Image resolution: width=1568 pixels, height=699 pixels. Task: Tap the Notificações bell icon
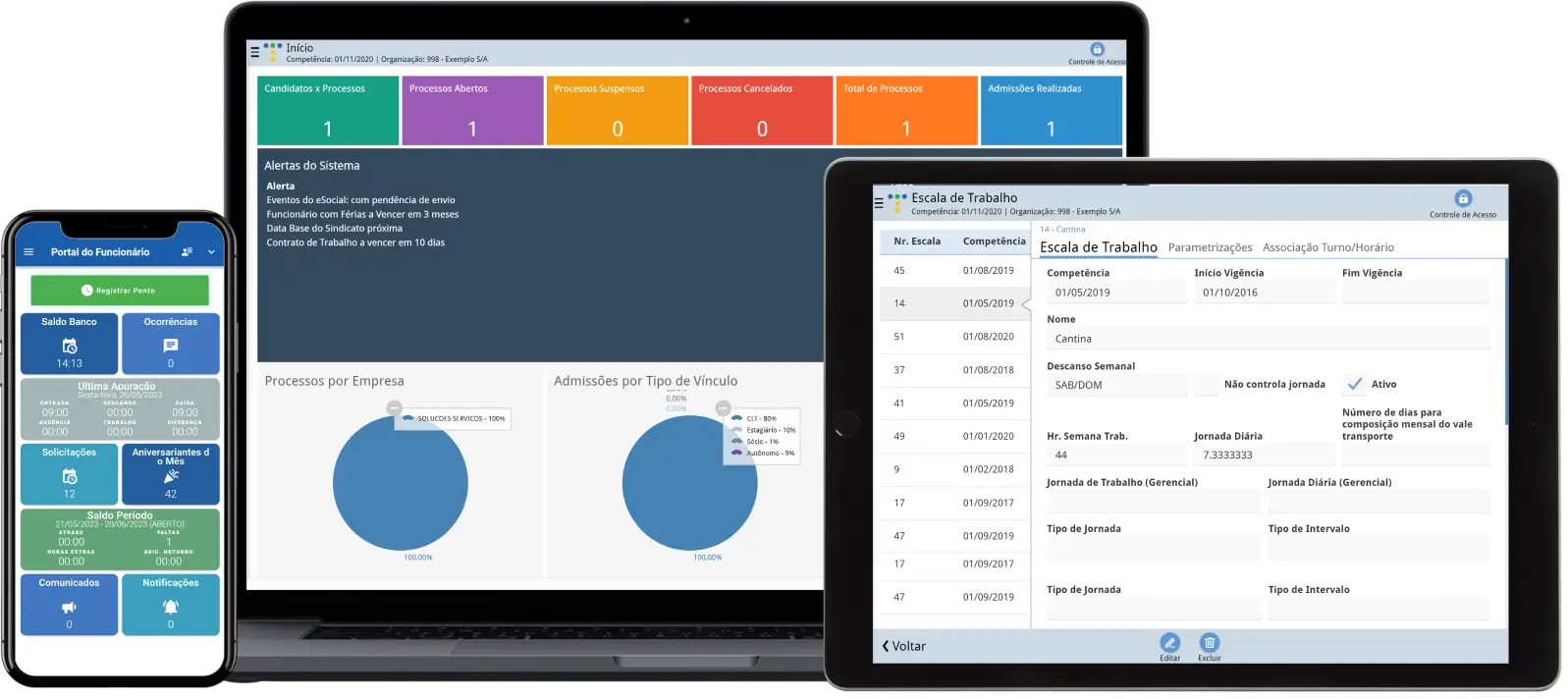[171, 607]
